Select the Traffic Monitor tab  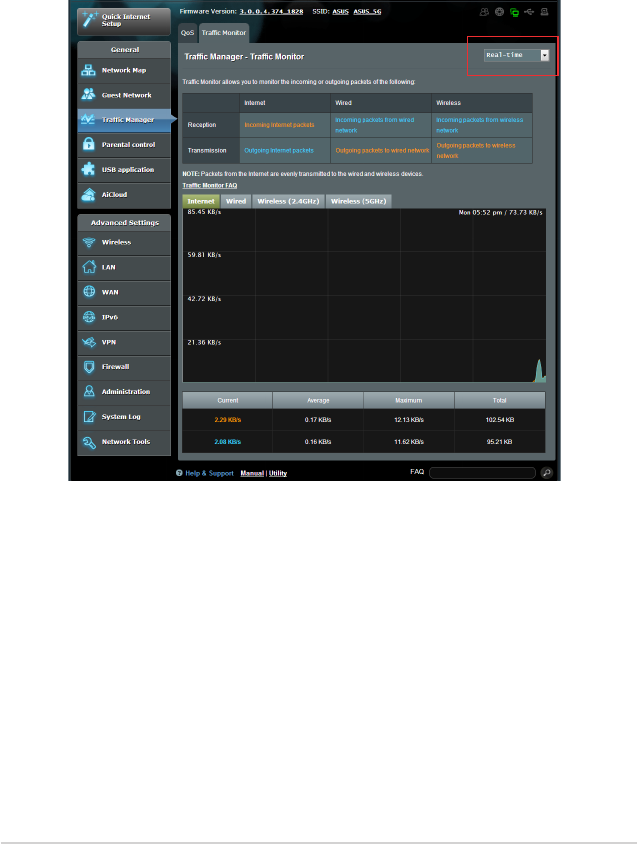(x=223, y=33)
